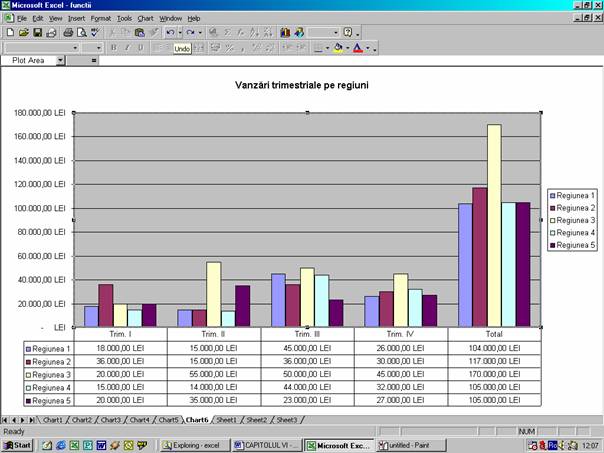Switch to the Sheet1 tab

(x=227, y=420)
